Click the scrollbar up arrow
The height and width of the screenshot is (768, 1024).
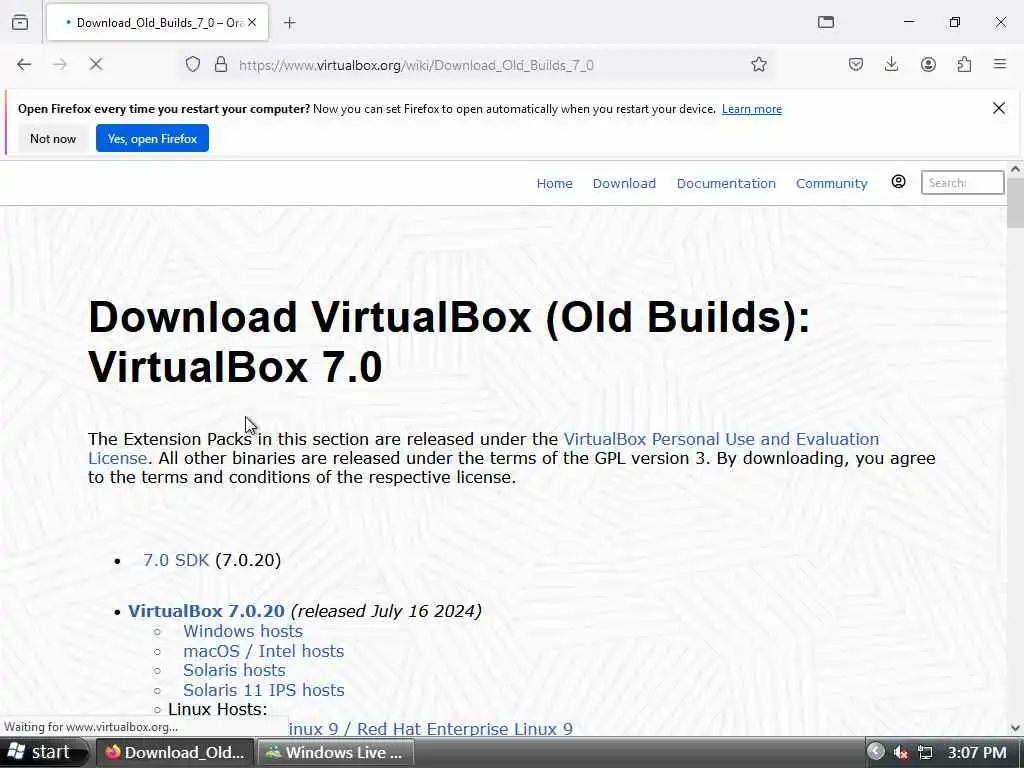coord(1015,169)
